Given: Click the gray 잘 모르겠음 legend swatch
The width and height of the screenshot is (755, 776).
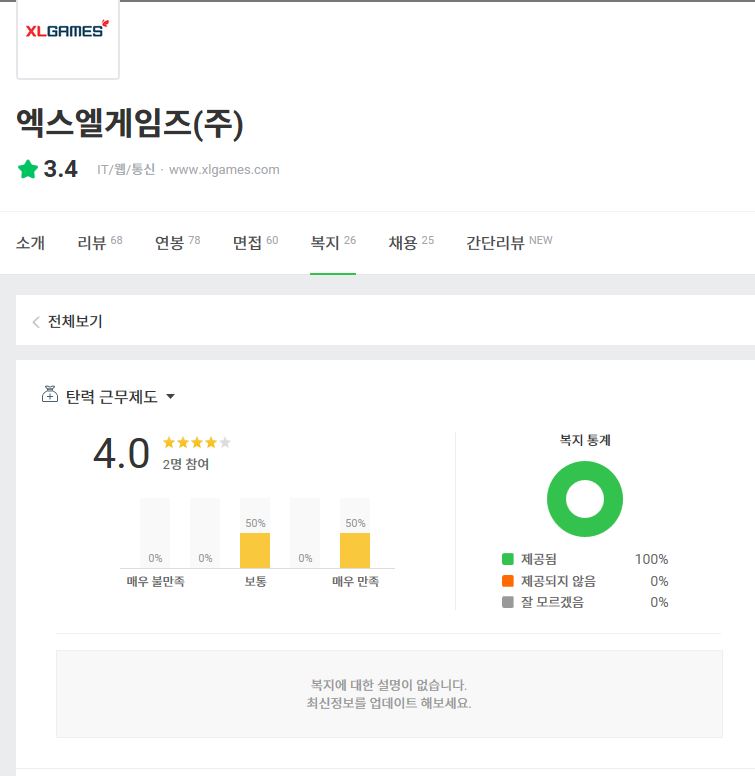Looking at the screenshot, I should point(508,602).
